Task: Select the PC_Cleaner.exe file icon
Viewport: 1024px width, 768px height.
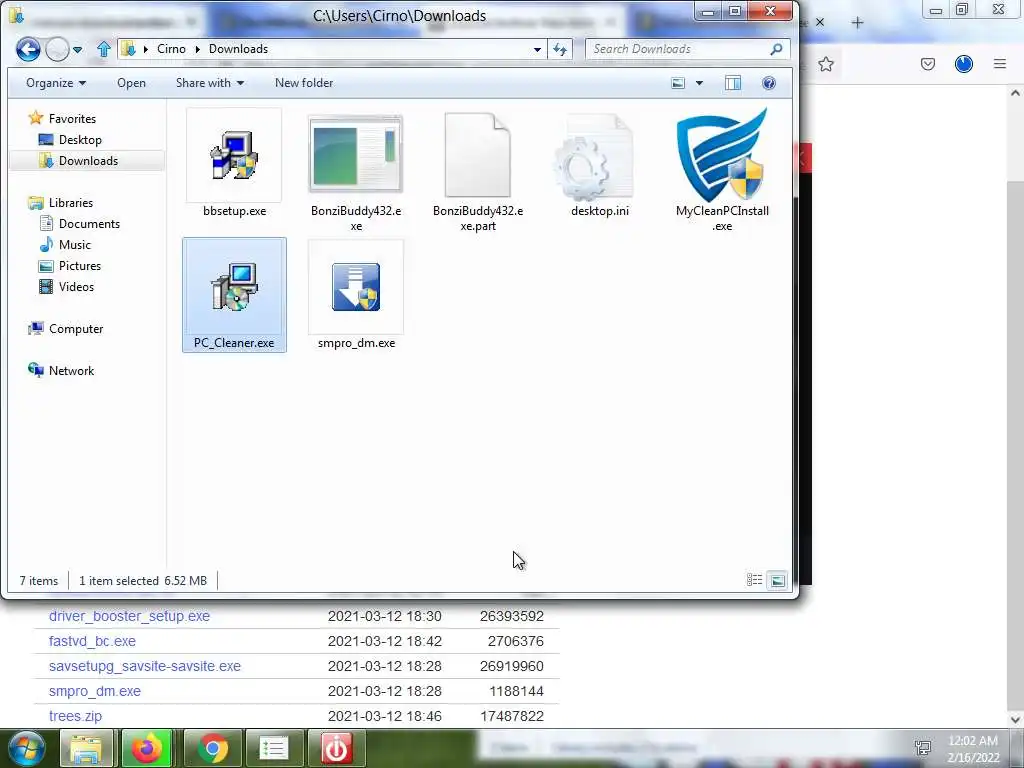Action: pyautogui.click(x=234, y=287)
